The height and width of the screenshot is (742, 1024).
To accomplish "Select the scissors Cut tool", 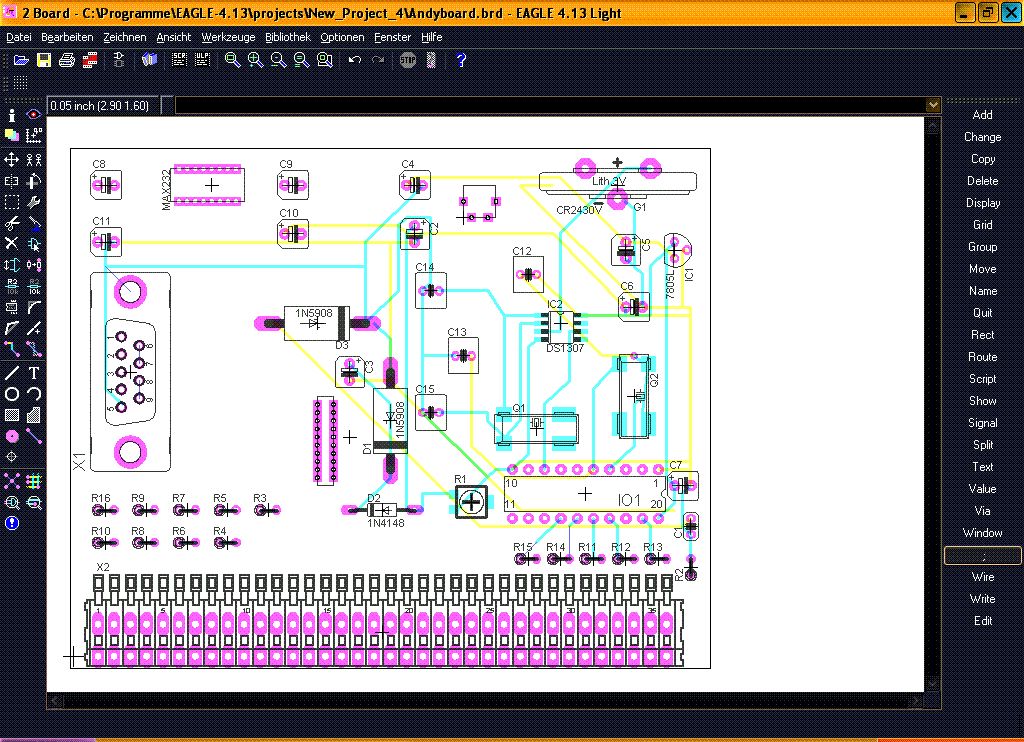I will point(12,222).
